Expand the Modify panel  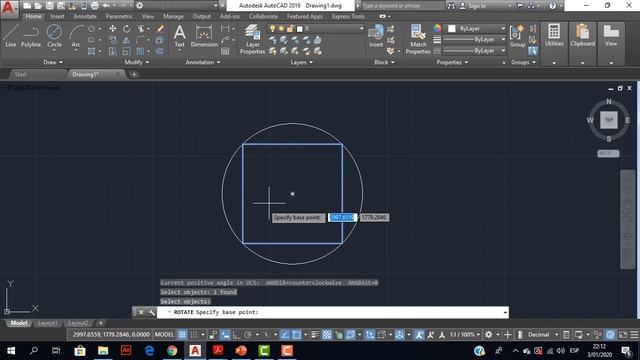point(137,62)
